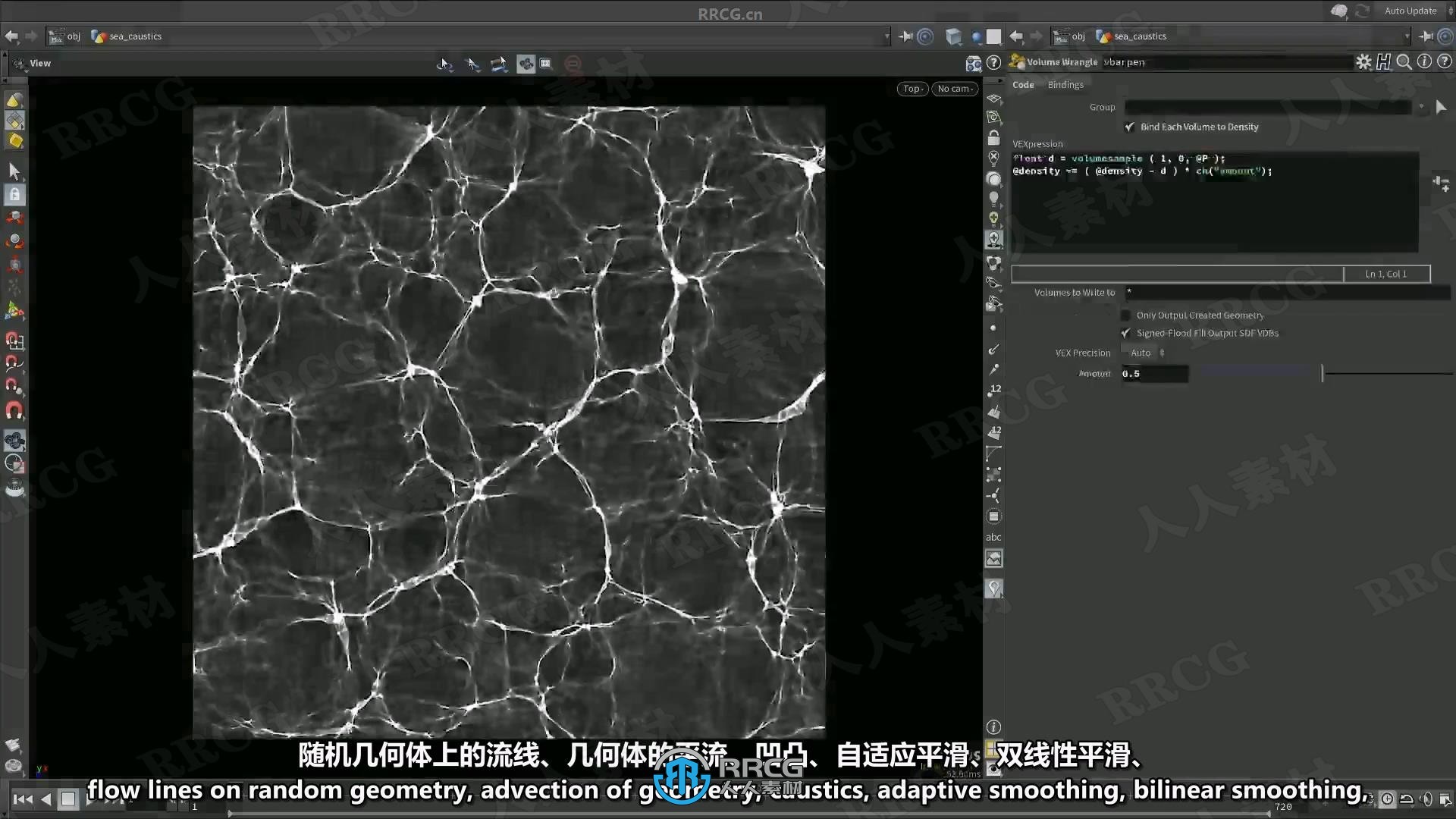Select the Tumble camera tool

(x=447, y=63)
